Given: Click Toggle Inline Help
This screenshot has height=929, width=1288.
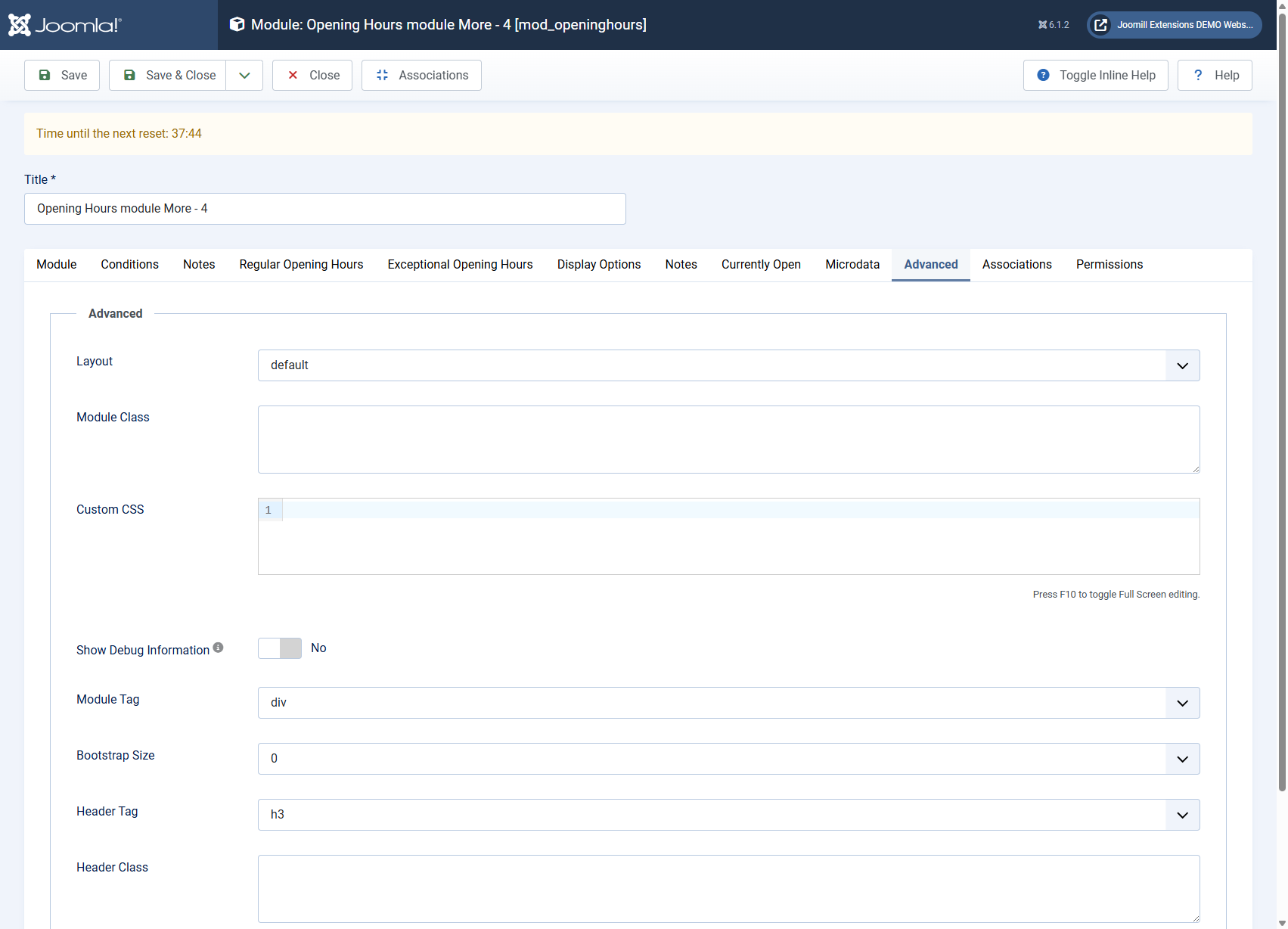Looking at the screenshot, I should point(1096,75).
